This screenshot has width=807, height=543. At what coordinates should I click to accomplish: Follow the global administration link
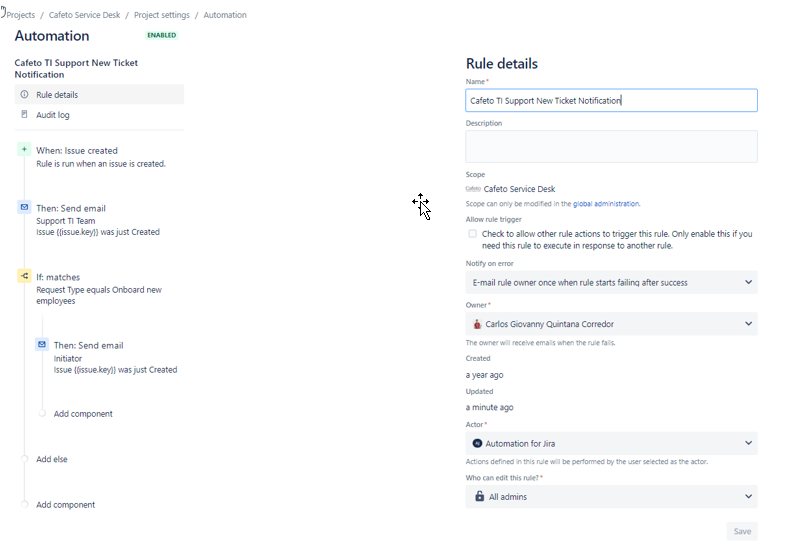coord(606,204)
